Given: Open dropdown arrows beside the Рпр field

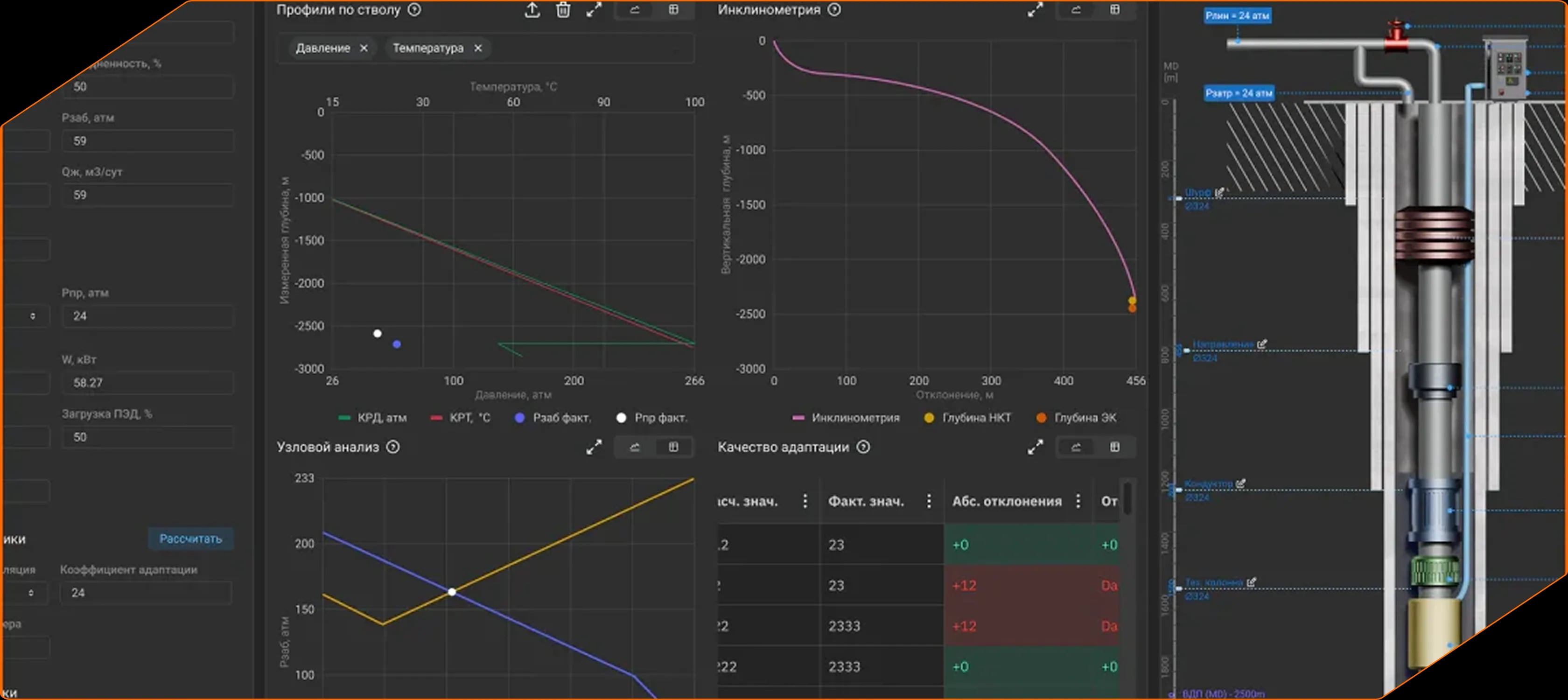Looking at the screenshot, I should pos(33,316).
